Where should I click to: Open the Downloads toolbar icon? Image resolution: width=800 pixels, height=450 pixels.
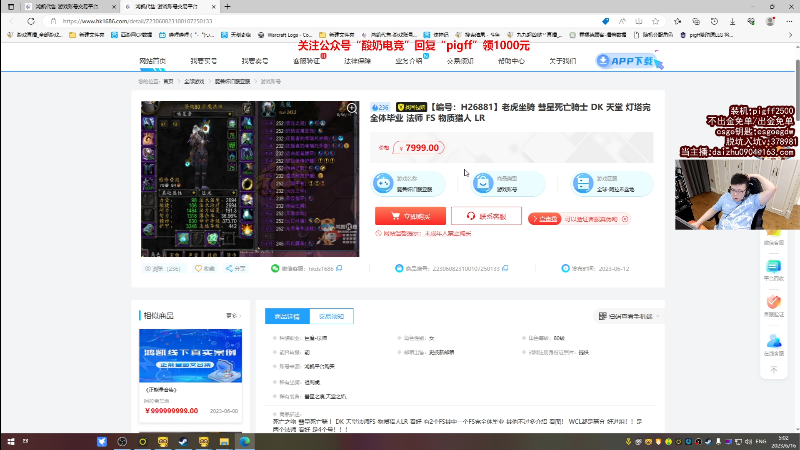tap(733, 21)
